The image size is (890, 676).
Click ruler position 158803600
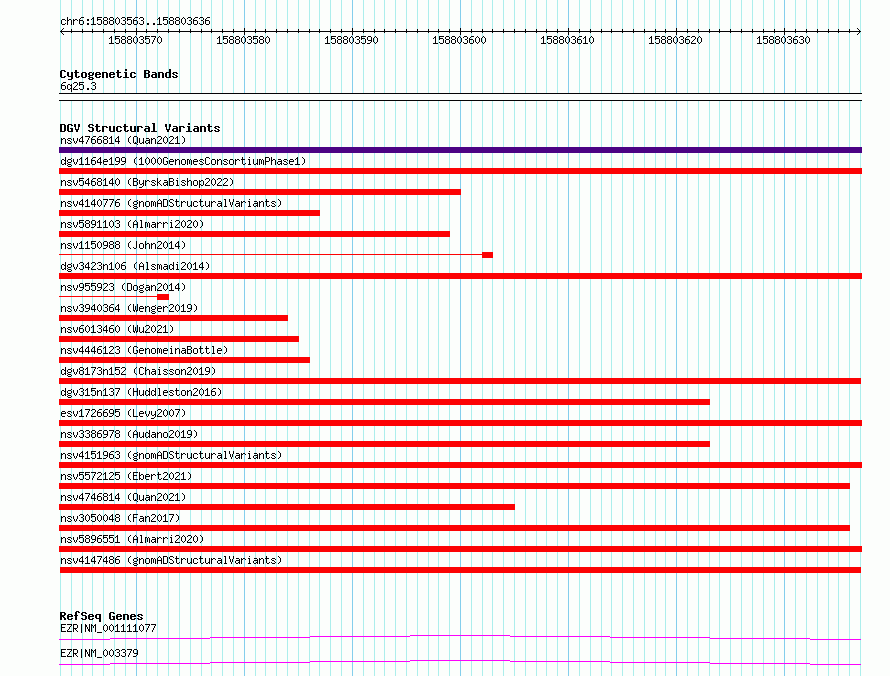[459, 40]
